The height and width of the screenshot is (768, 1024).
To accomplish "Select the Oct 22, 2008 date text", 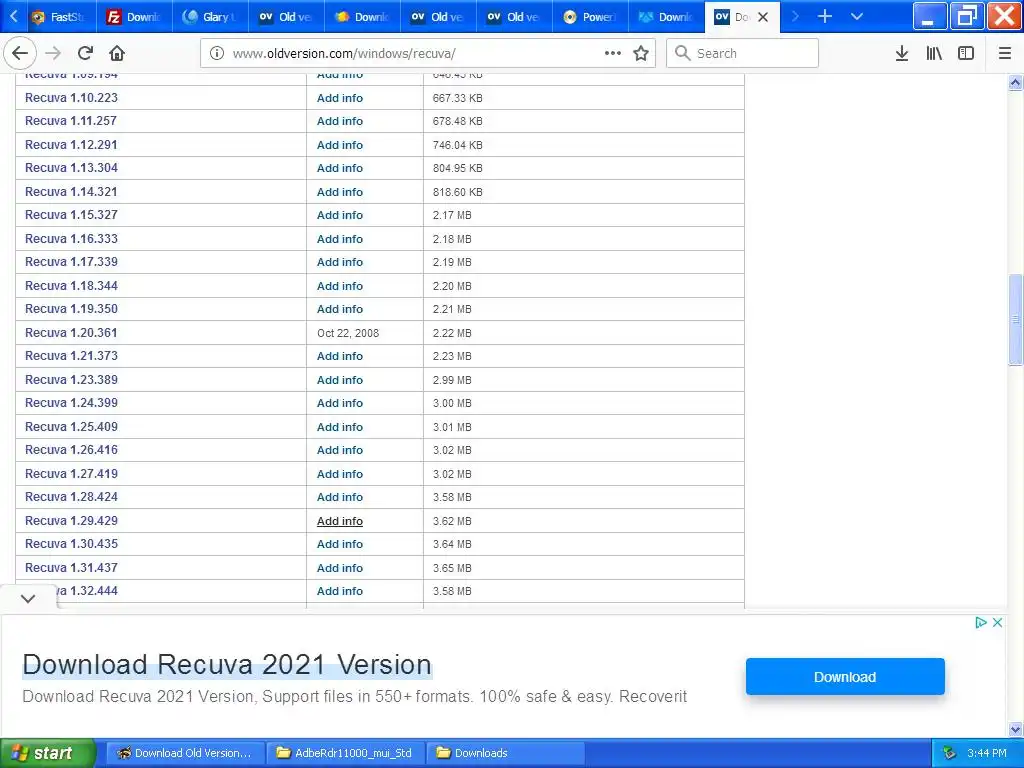I will coord(348,333).
